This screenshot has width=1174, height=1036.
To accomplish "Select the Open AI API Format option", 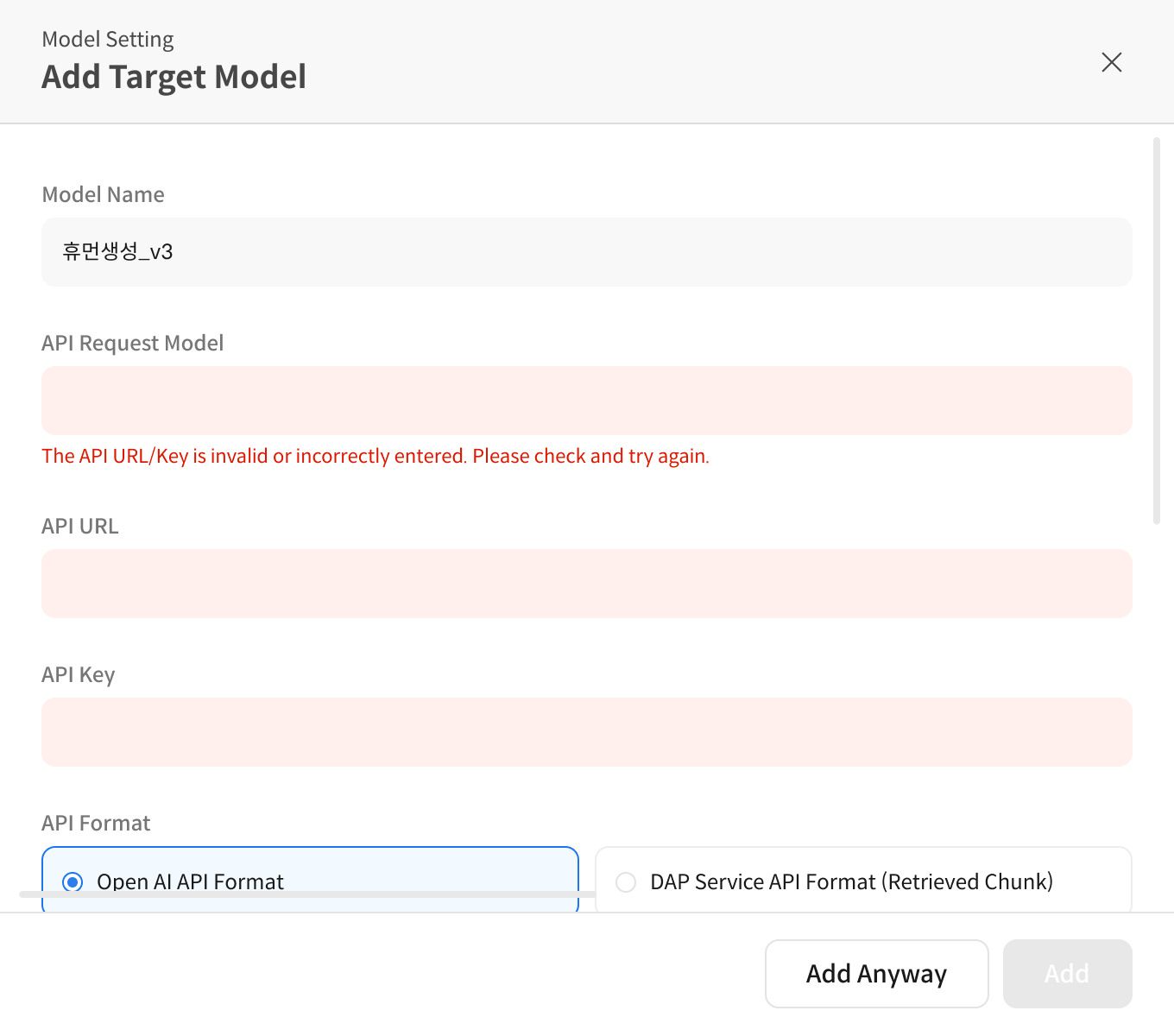I will pos(310,880).
